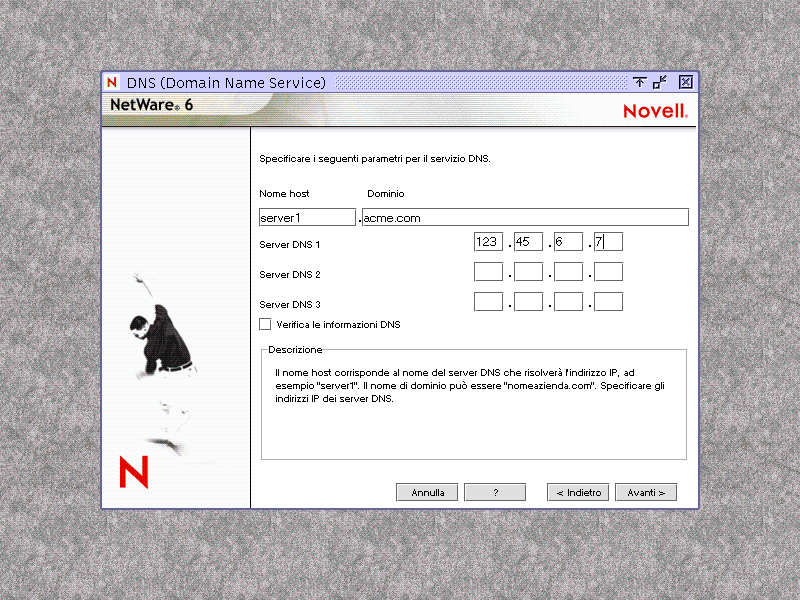Open the help dialog via the ? button
This screenshot has width=800, height=600.
pyautogui.click(x=495, y=491)
